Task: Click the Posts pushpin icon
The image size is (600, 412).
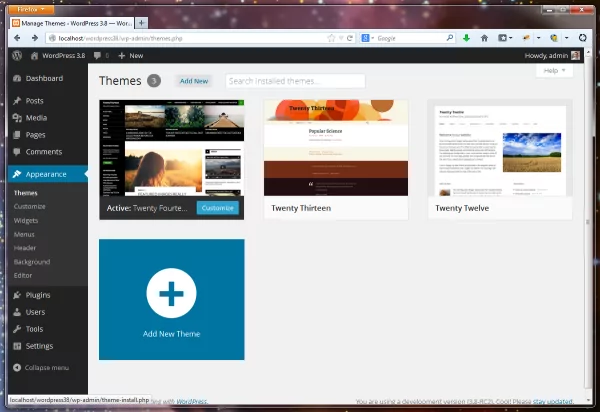Action: tap(17, 101)
